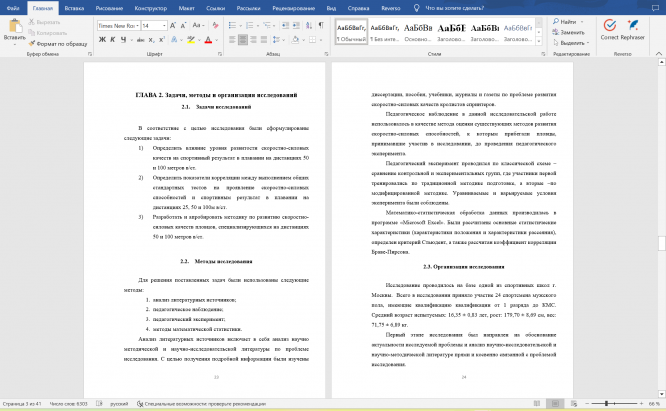Decrease paragraph indent

(285, 26)
